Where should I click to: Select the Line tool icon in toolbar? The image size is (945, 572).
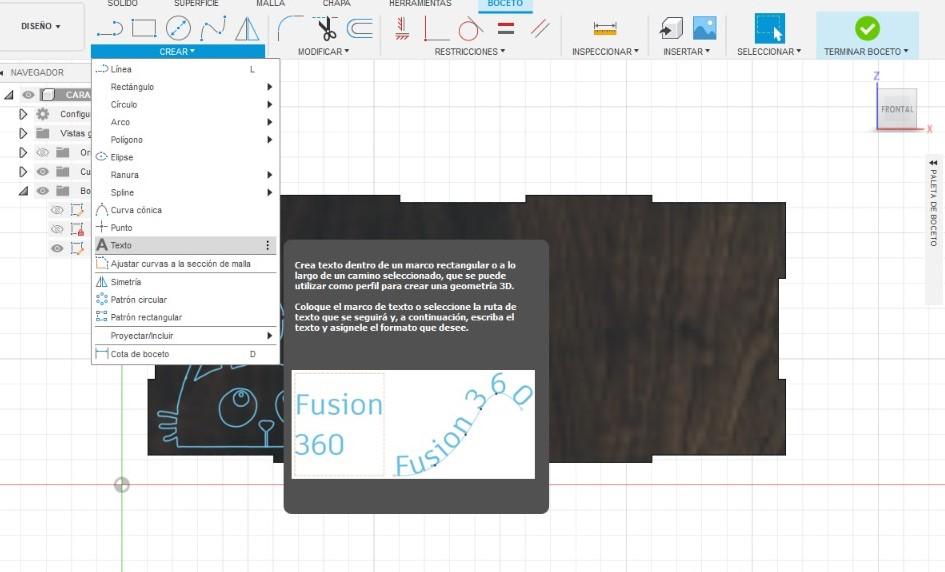[110, 28]
